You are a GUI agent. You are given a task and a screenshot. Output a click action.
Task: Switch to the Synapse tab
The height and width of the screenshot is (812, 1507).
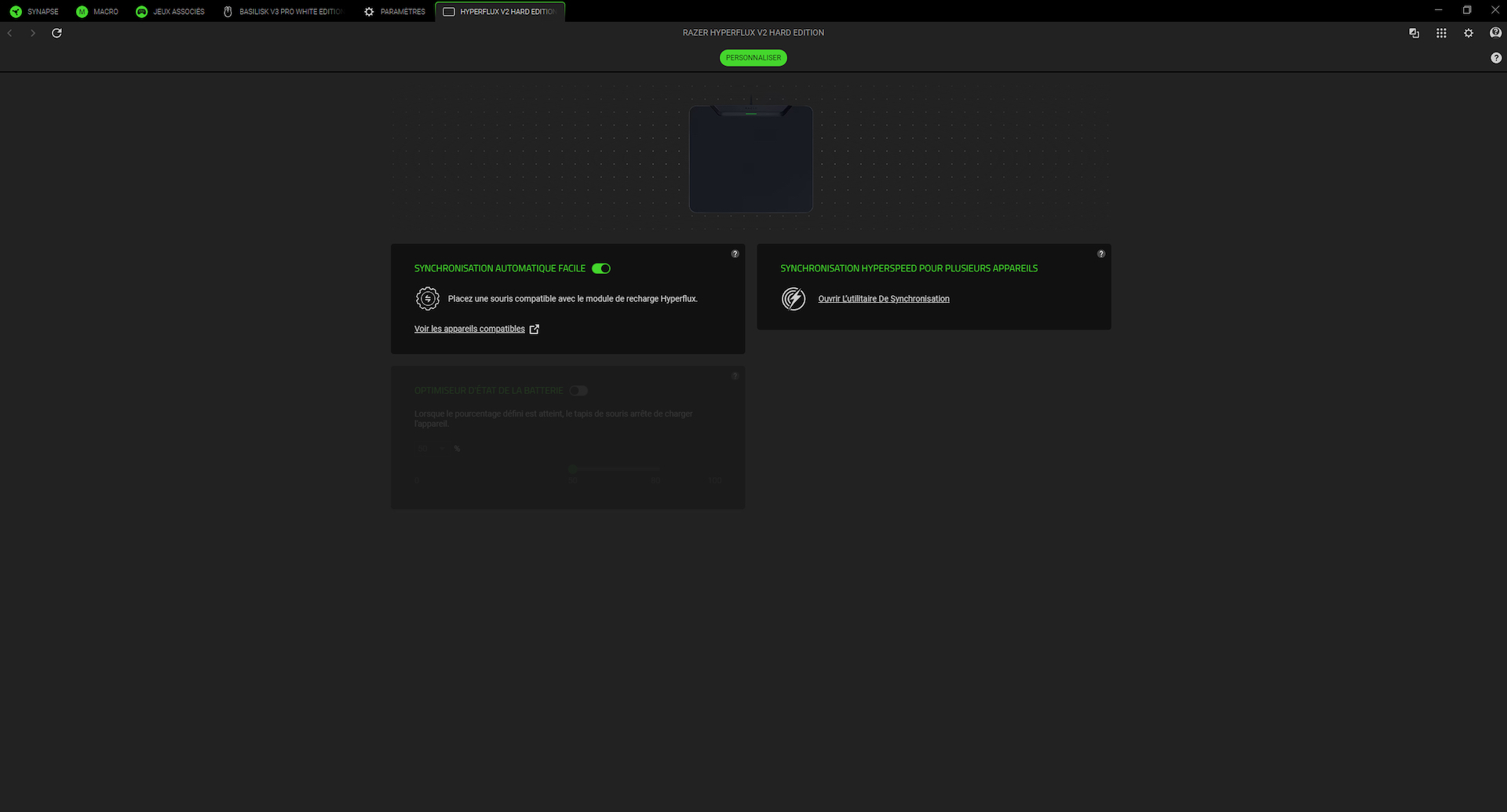(34, 12)
